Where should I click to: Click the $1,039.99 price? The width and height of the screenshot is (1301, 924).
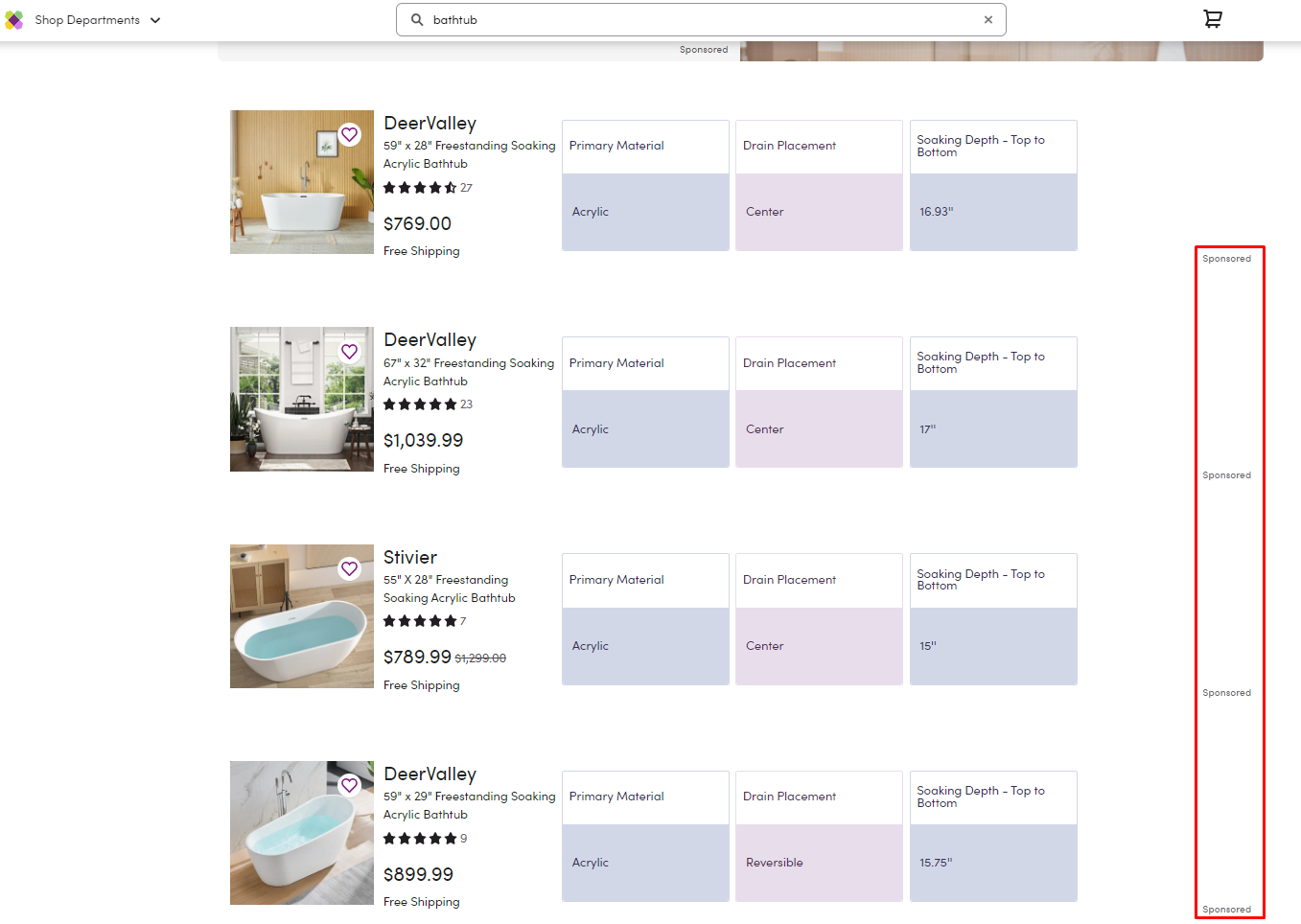pos(423,440)
